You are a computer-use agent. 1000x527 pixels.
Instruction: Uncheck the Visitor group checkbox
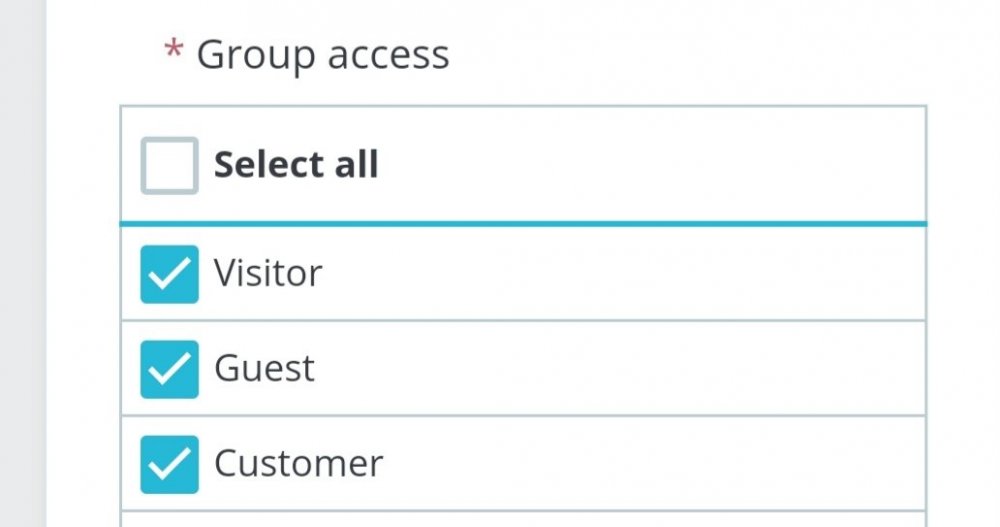click(169, 274)
